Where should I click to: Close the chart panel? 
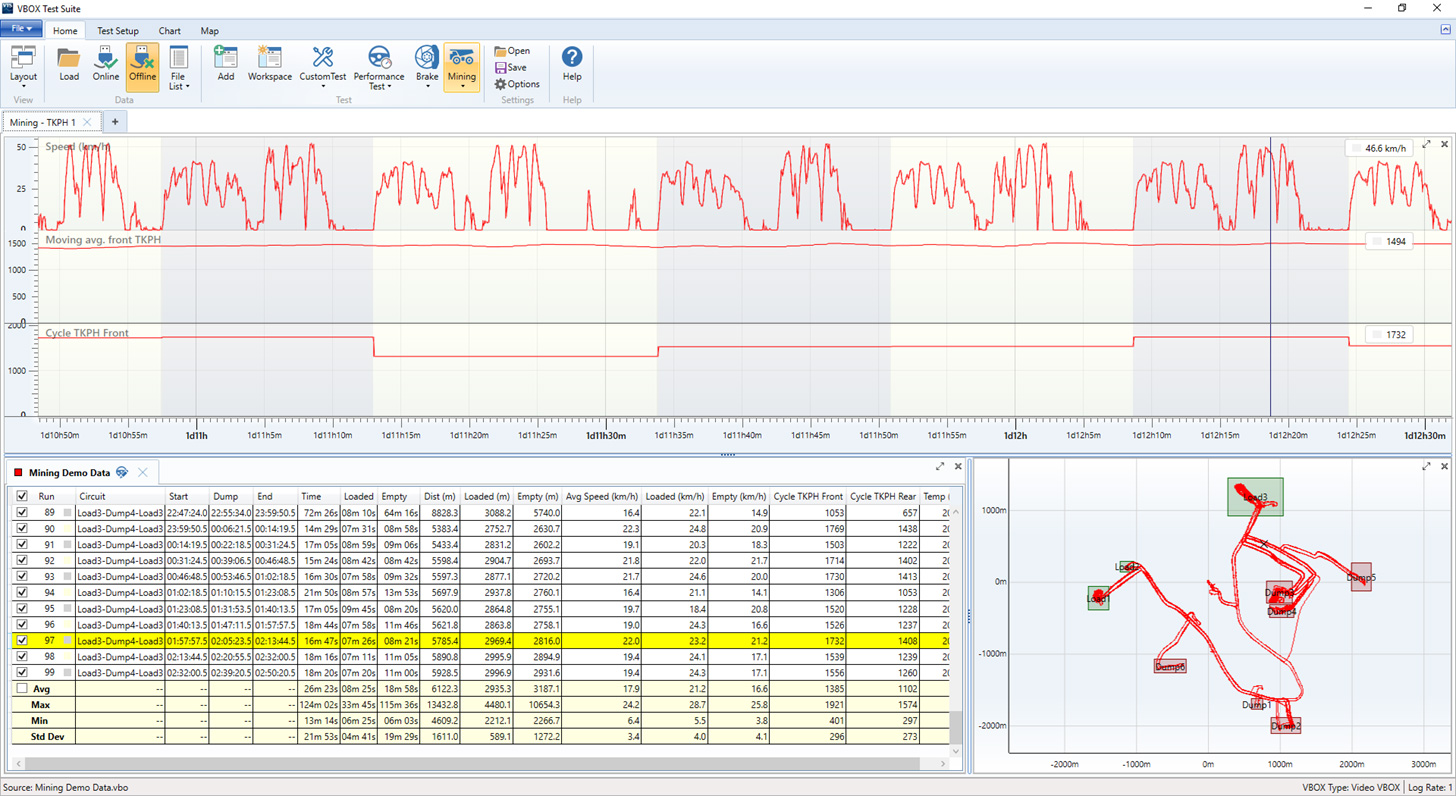1444,145
